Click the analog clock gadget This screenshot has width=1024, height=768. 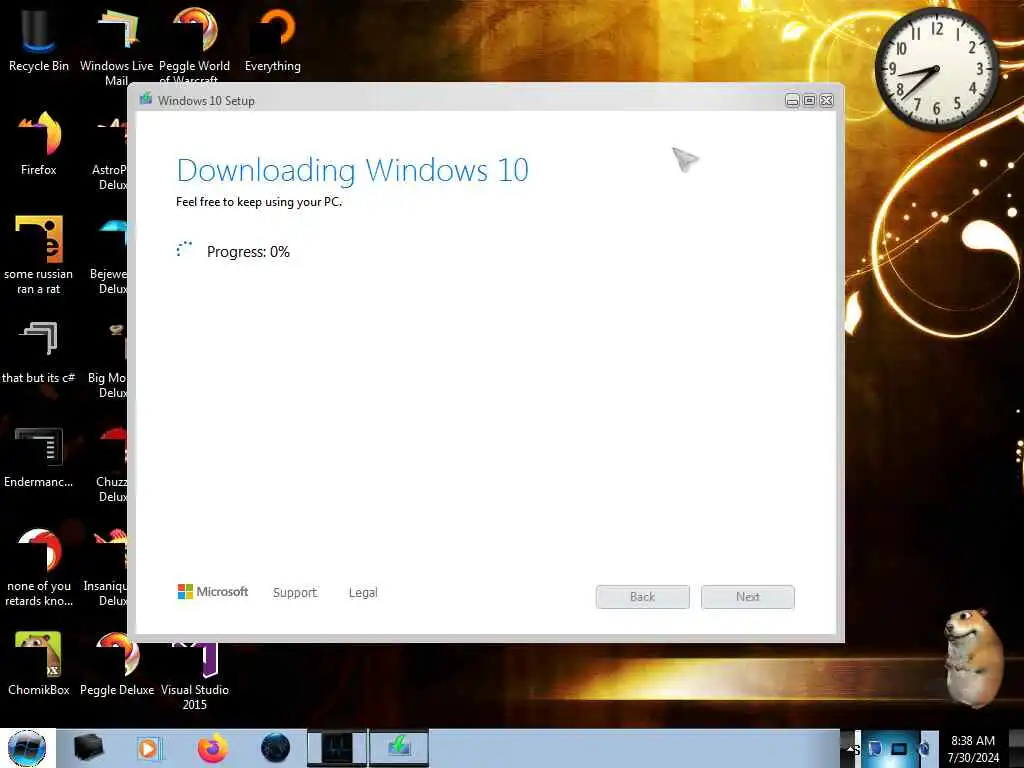point(936,69)
